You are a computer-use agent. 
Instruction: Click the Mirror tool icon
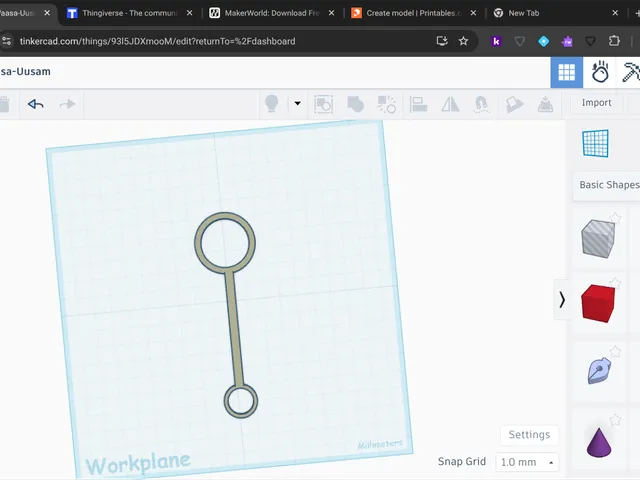point(450,104)
